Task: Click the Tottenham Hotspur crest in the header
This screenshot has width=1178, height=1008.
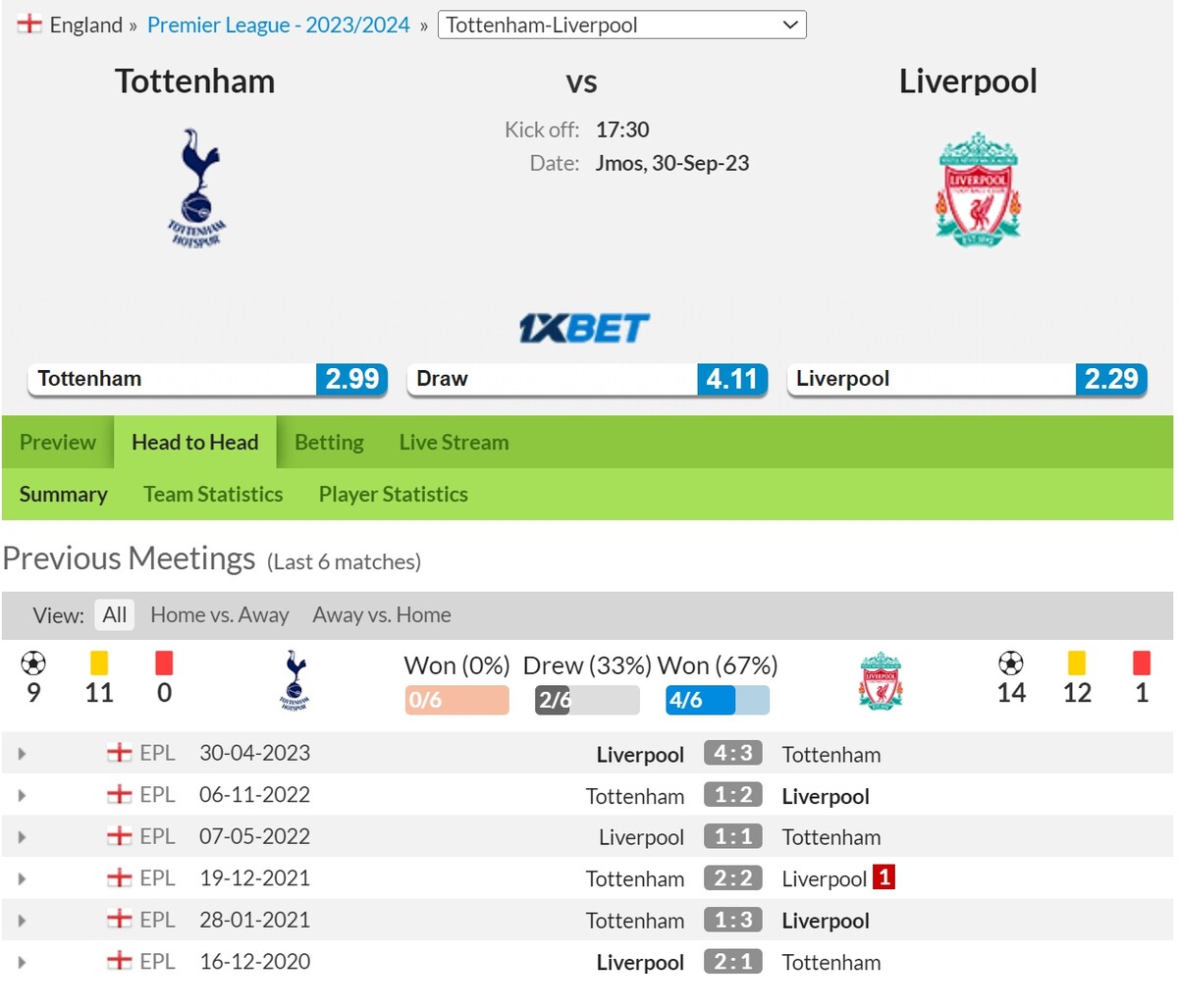Action: point(196,187)
